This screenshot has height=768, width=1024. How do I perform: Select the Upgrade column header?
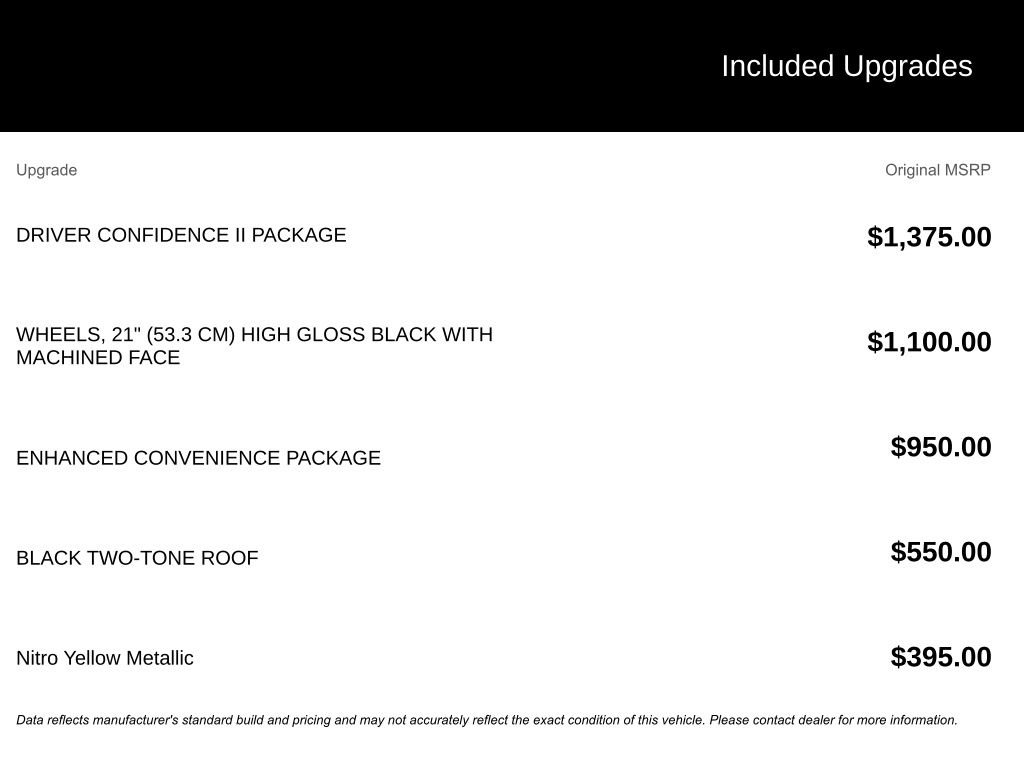pos(46,170)
